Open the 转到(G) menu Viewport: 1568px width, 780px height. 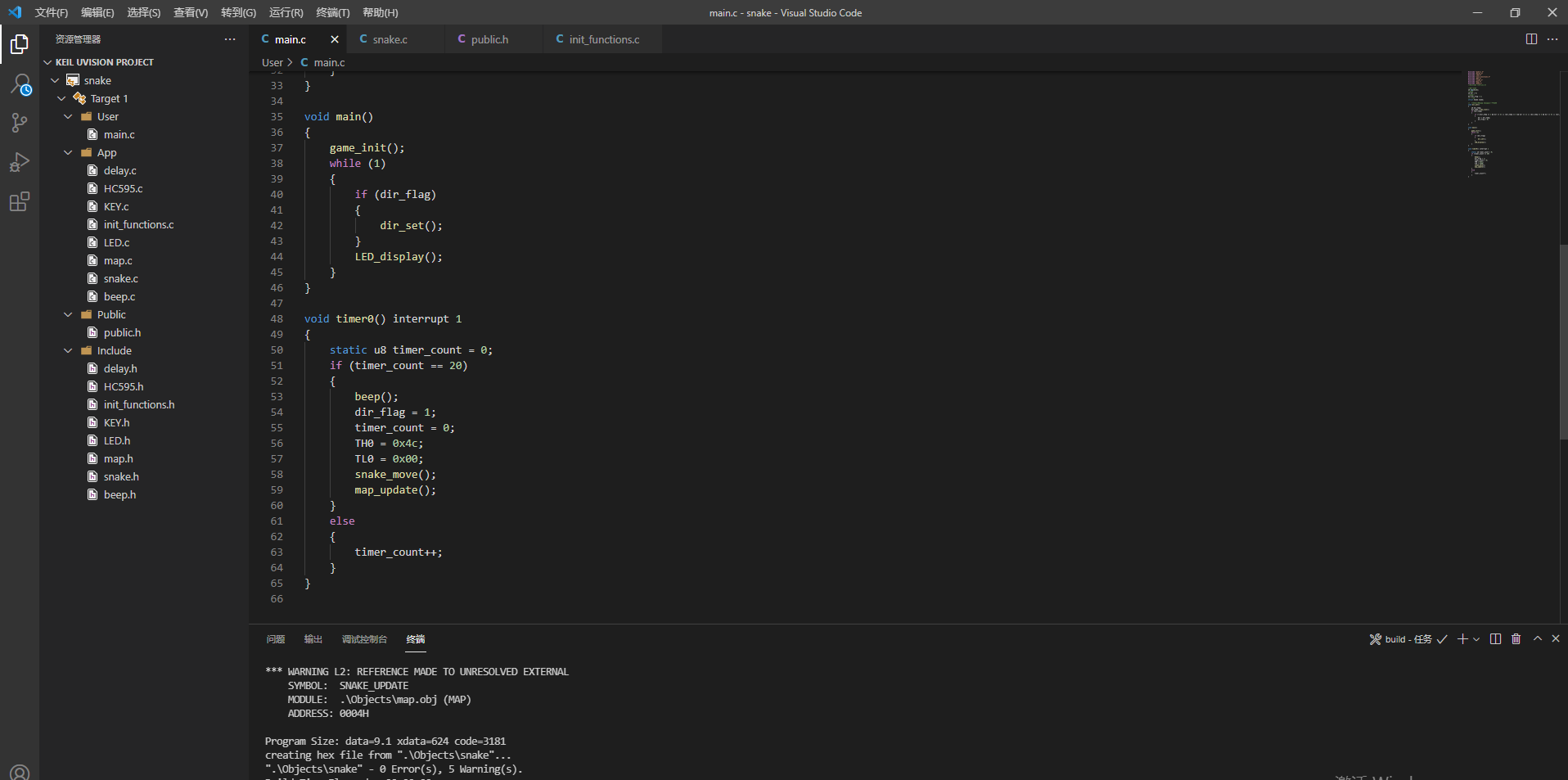[238, 12]
